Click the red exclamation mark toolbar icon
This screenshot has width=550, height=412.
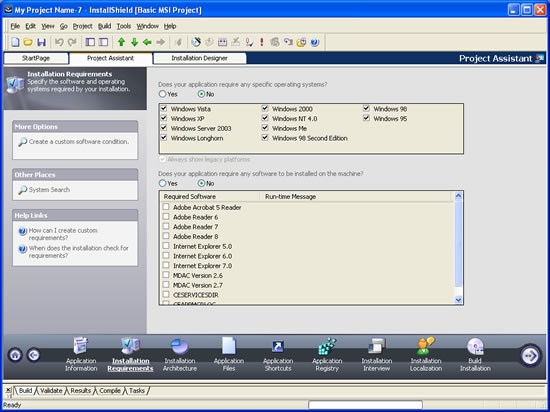[x=262, y=42]
